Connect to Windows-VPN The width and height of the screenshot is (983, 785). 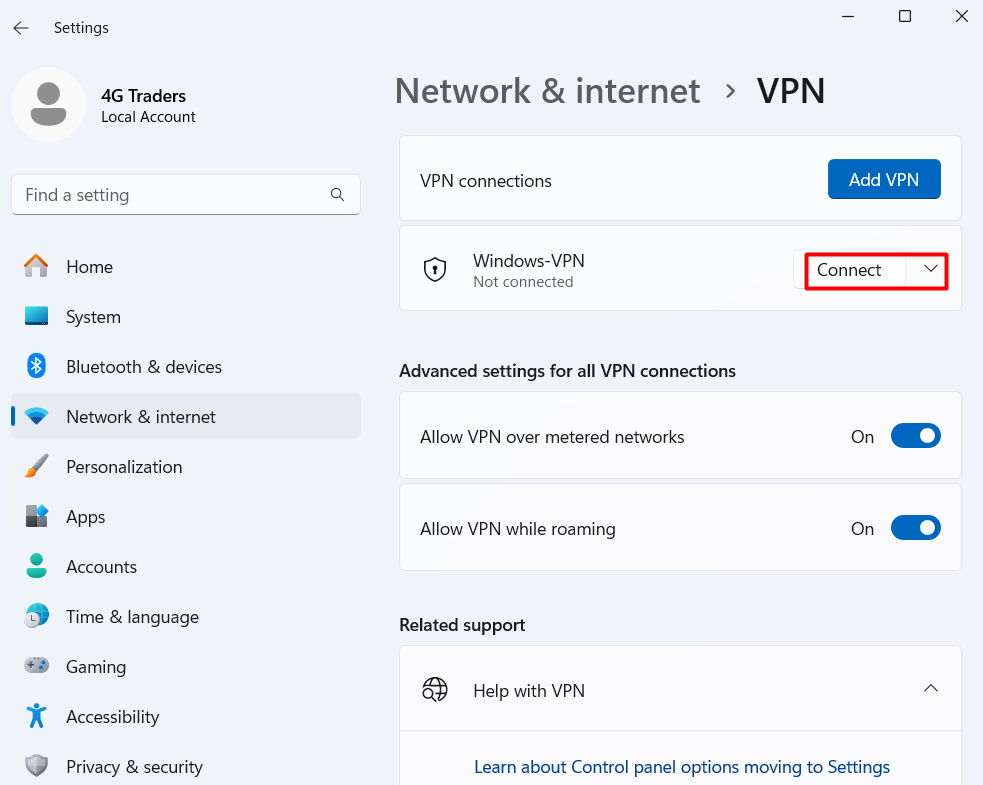click(849, 270)
